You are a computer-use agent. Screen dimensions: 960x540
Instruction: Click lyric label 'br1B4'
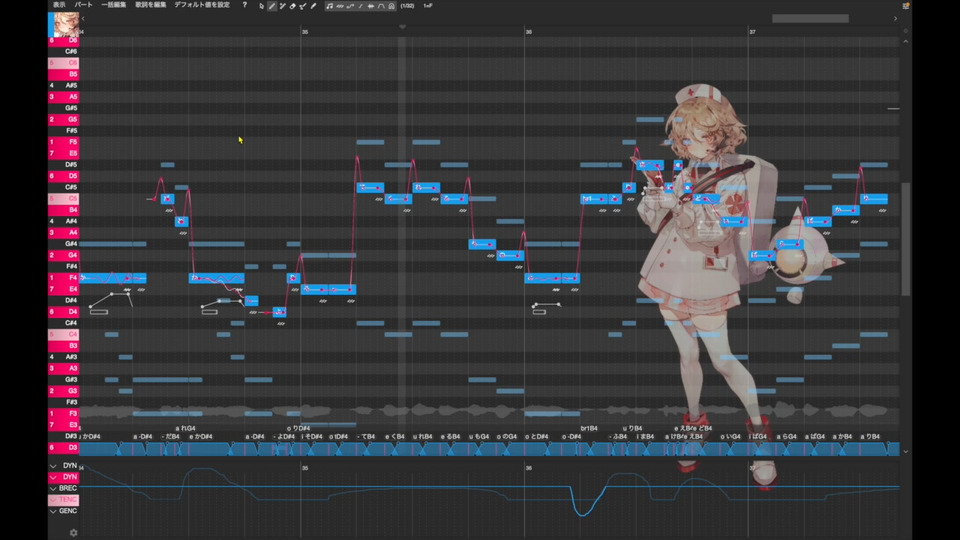tap(589, 429)
